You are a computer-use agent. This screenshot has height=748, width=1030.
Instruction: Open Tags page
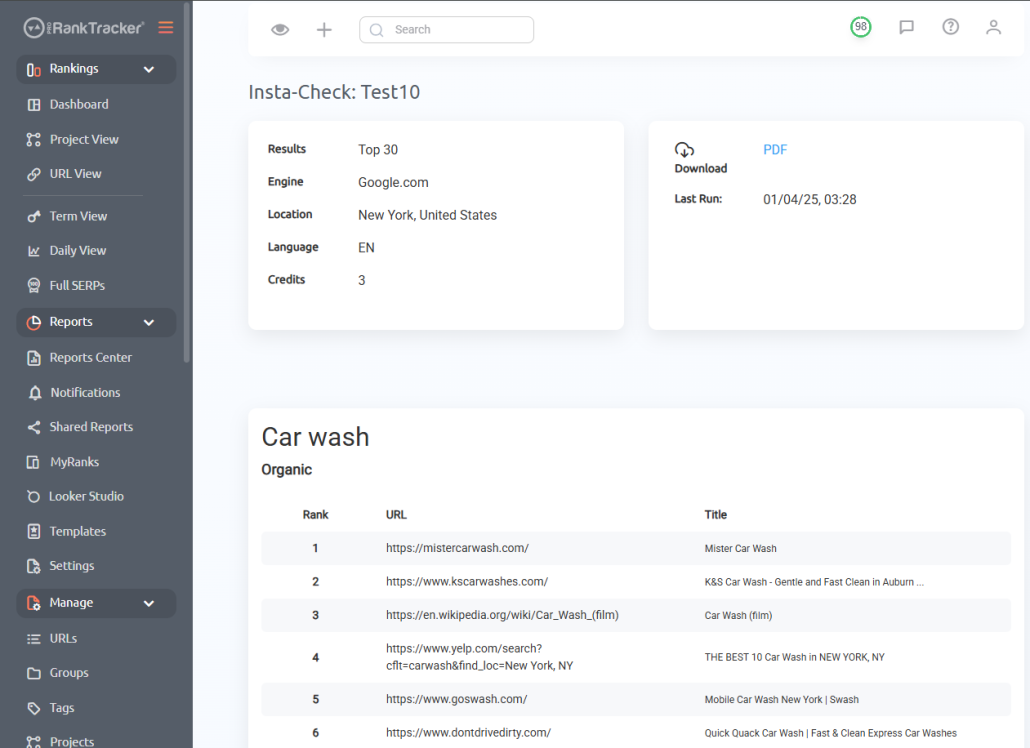pyautogui.click(x=62, y=708)
